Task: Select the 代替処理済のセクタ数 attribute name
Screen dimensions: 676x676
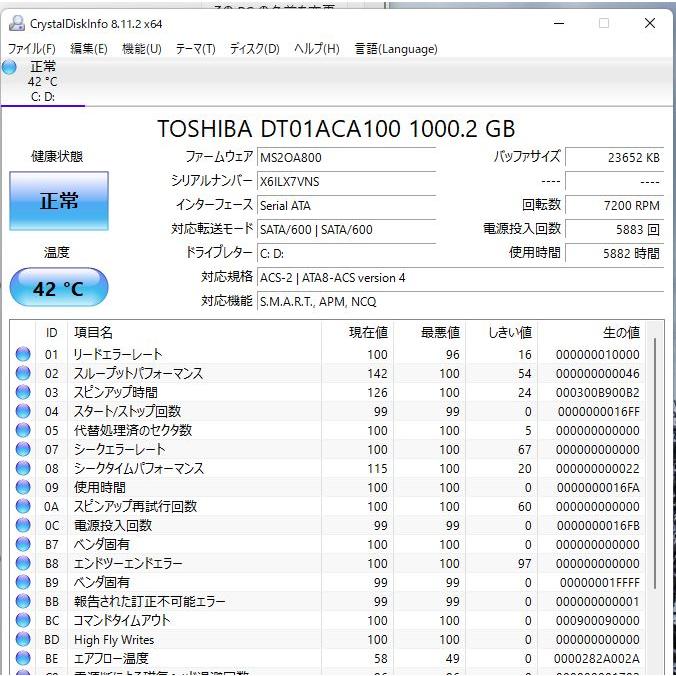Action: pyautogui.click(x=132, y=430)
